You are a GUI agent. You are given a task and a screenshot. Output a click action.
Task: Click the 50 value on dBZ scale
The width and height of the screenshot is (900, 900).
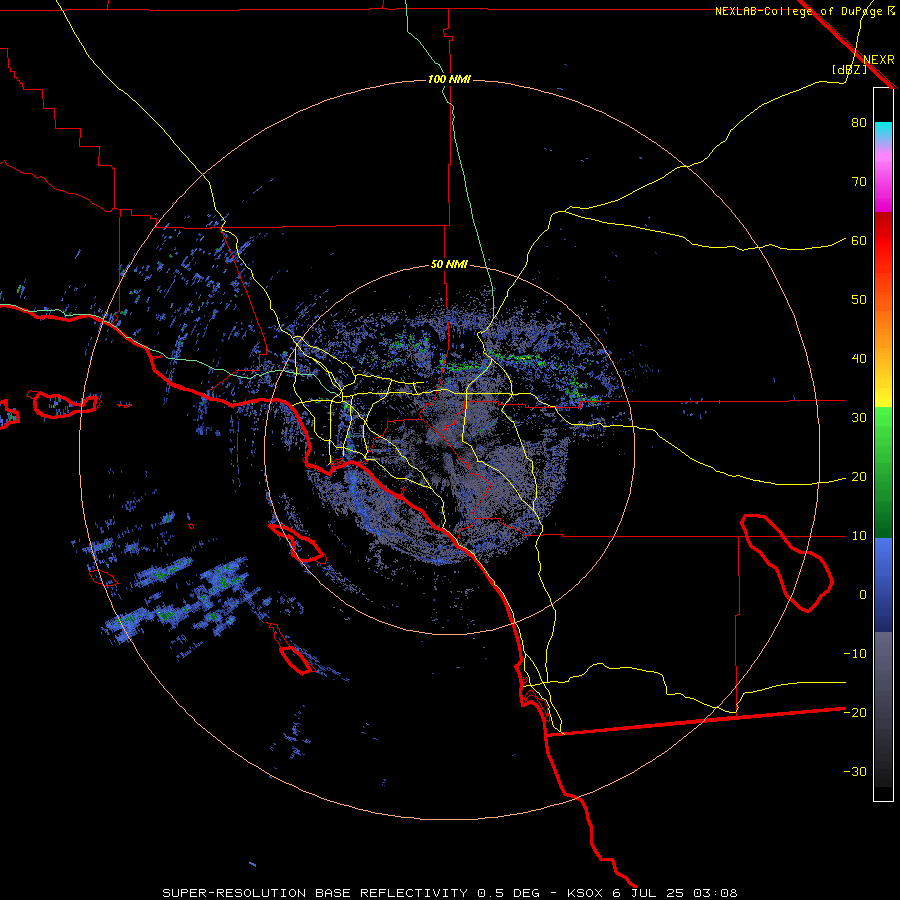(859, 300)
